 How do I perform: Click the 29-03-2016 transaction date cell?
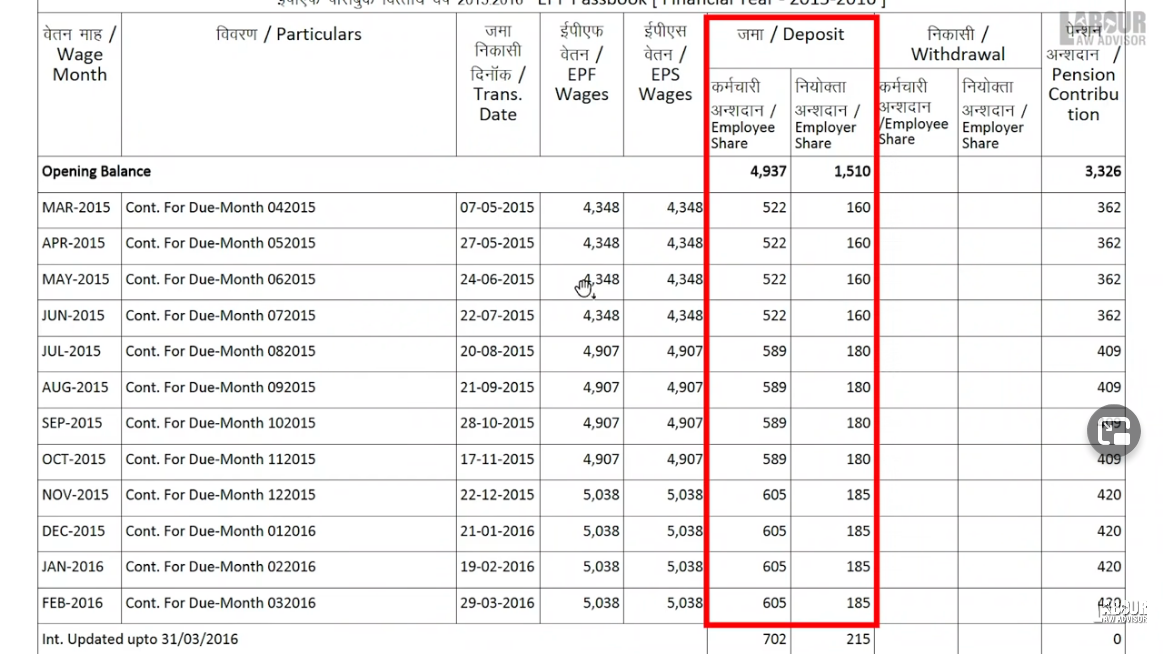point(497,603)
